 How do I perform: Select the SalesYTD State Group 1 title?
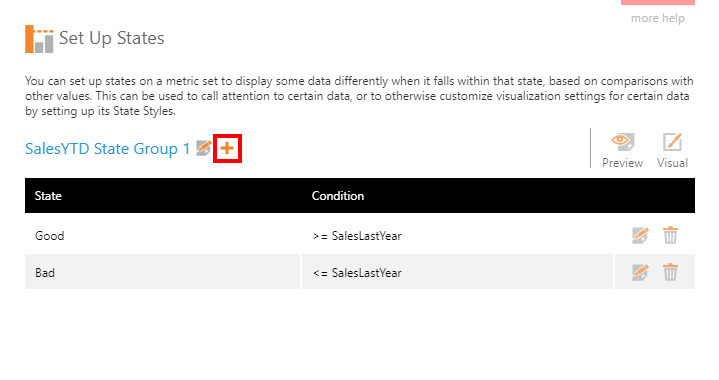point(107,149)
